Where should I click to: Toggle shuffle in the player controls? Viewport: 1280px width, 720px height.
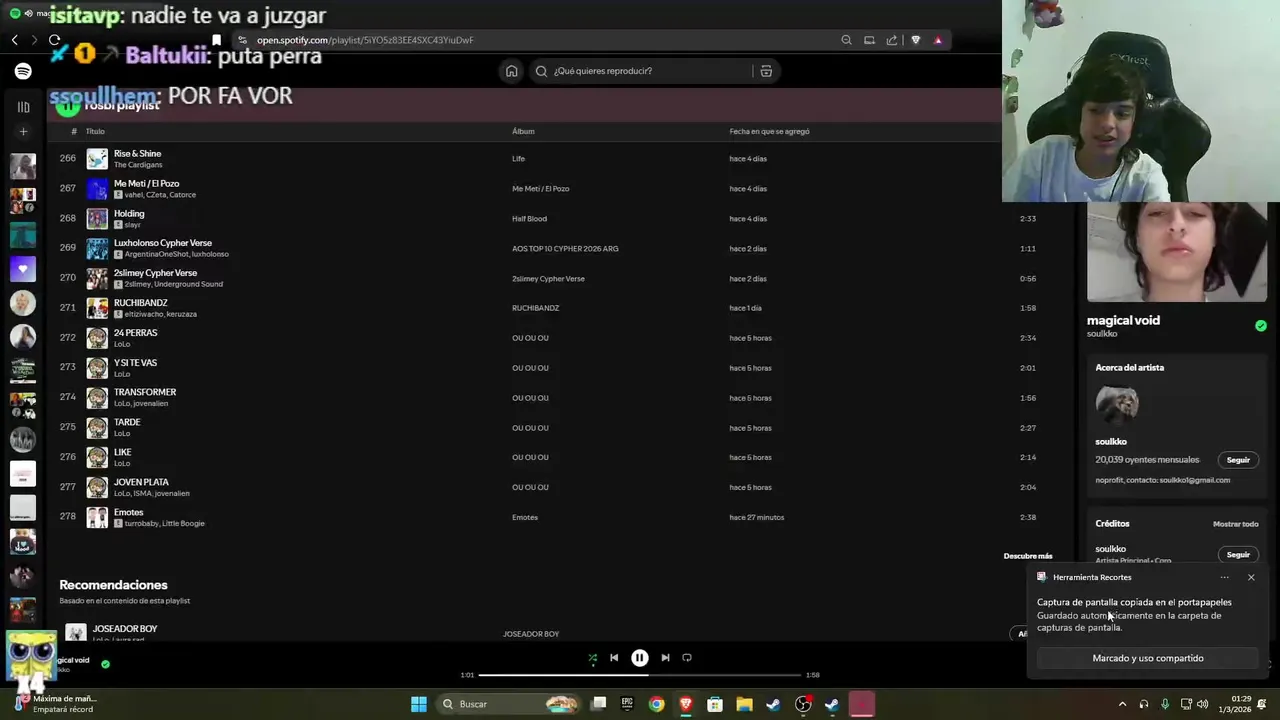pyautogui.click(x=592, y=658)
